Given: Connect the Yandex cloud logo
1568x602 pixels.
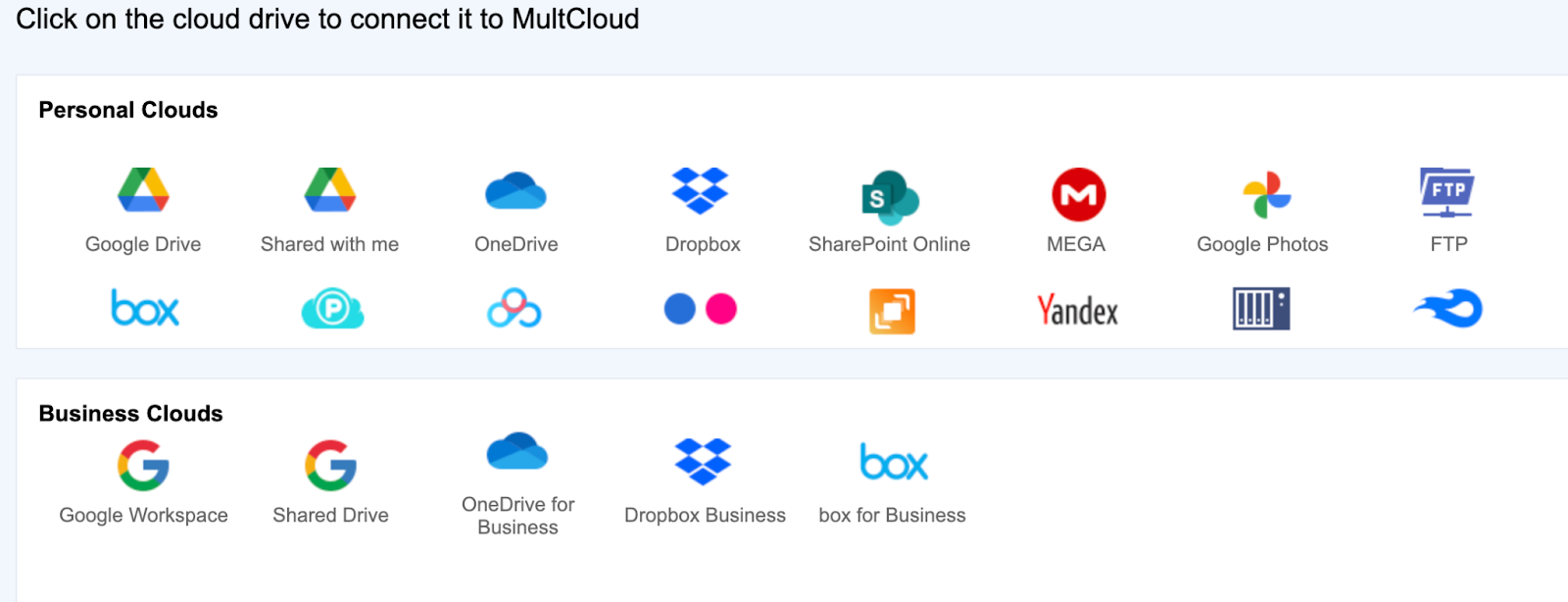Looking at the screenshot, I should pos(1077,310).
